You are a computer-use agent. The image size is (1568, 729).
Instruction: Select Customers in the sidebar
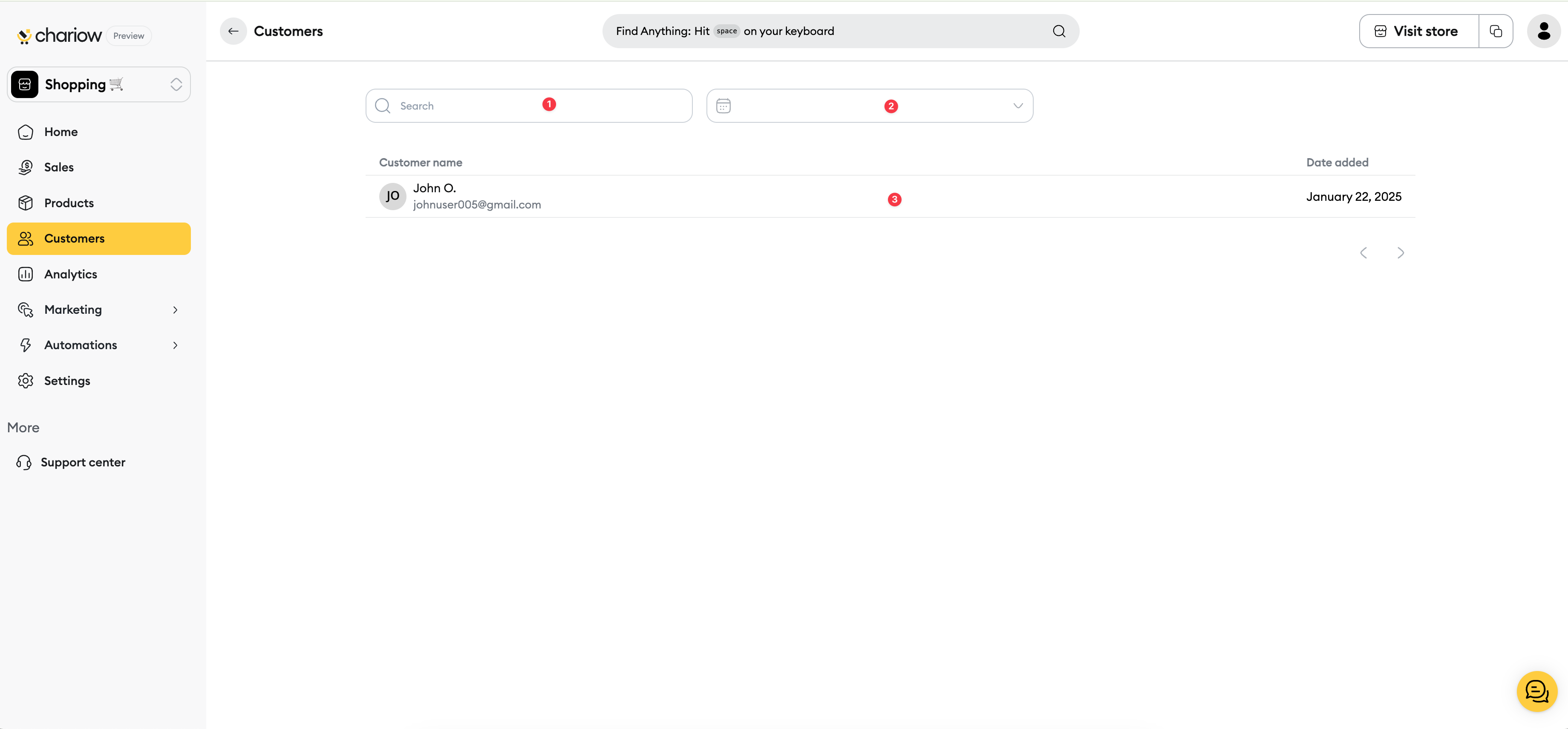[98, 239]
